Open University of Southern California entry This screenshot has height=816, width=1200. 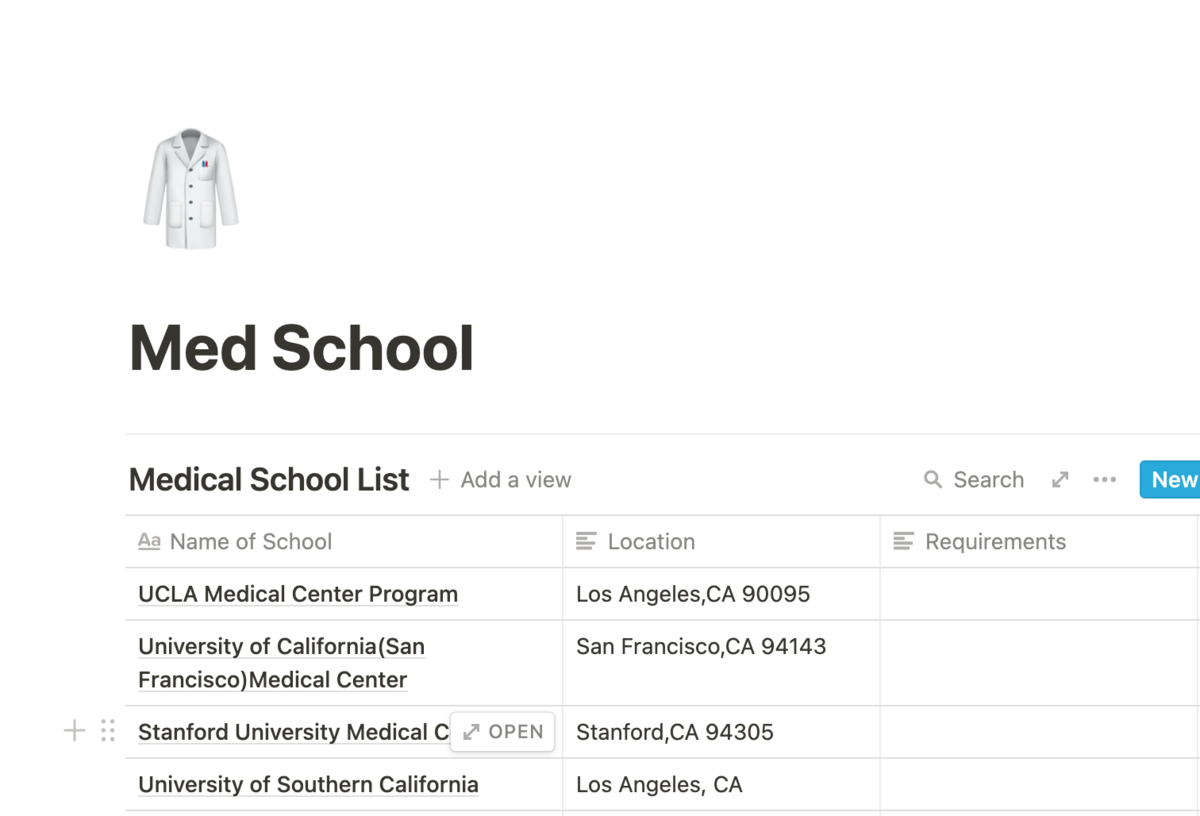pyautogui.click(x=308, y=785)
